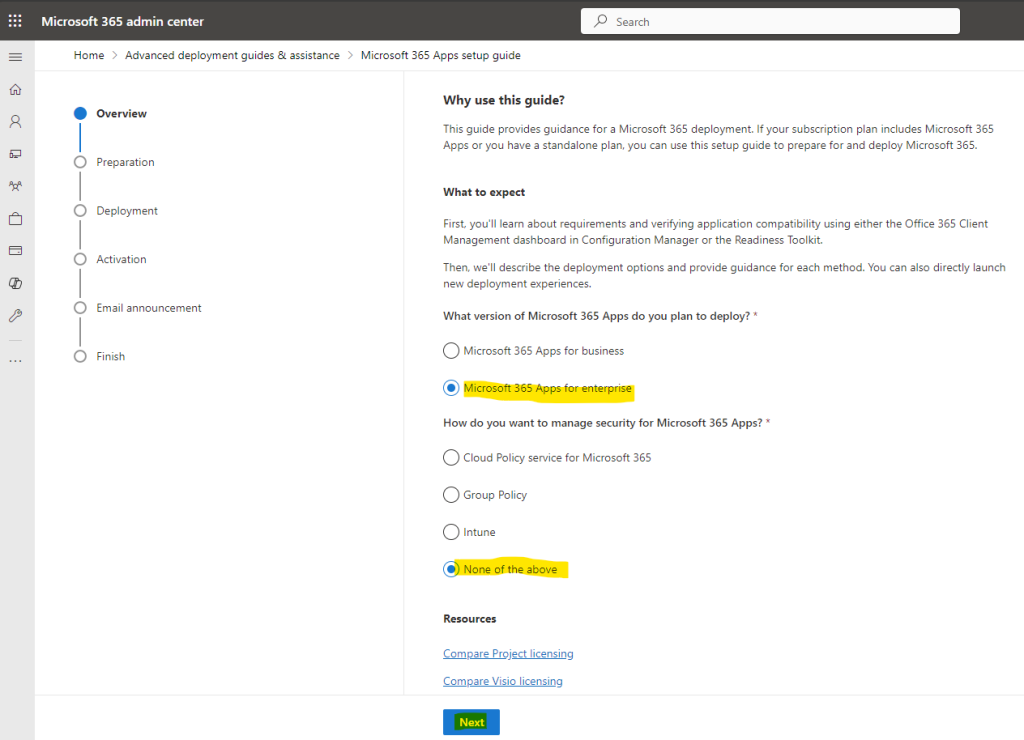
Task: Collapse the navigation menu hamburger icon
Action: click(x=16, y=57)
